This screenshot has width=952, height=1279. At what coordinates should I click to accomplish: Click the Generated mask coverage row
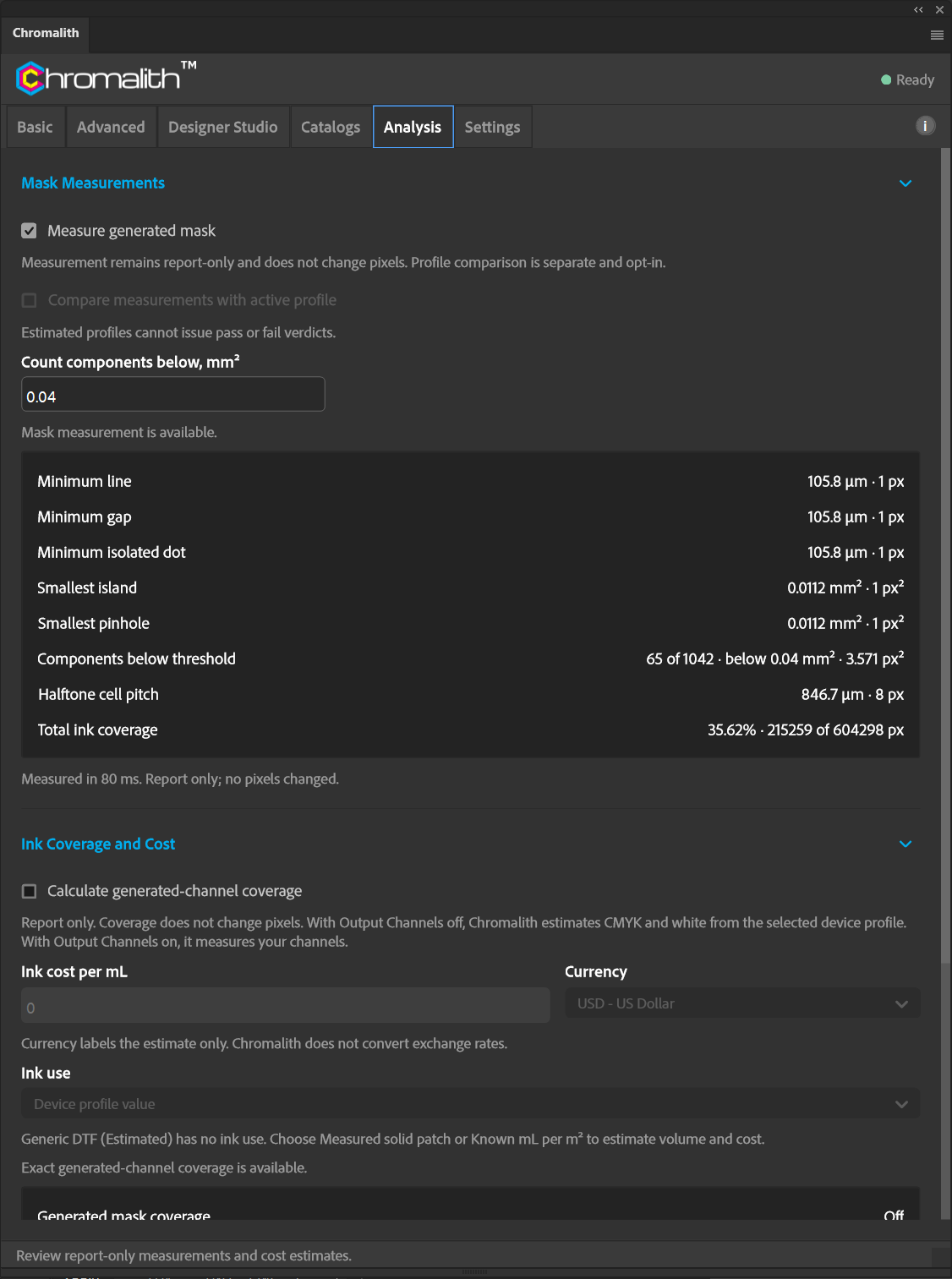(x=470, y=1214)
